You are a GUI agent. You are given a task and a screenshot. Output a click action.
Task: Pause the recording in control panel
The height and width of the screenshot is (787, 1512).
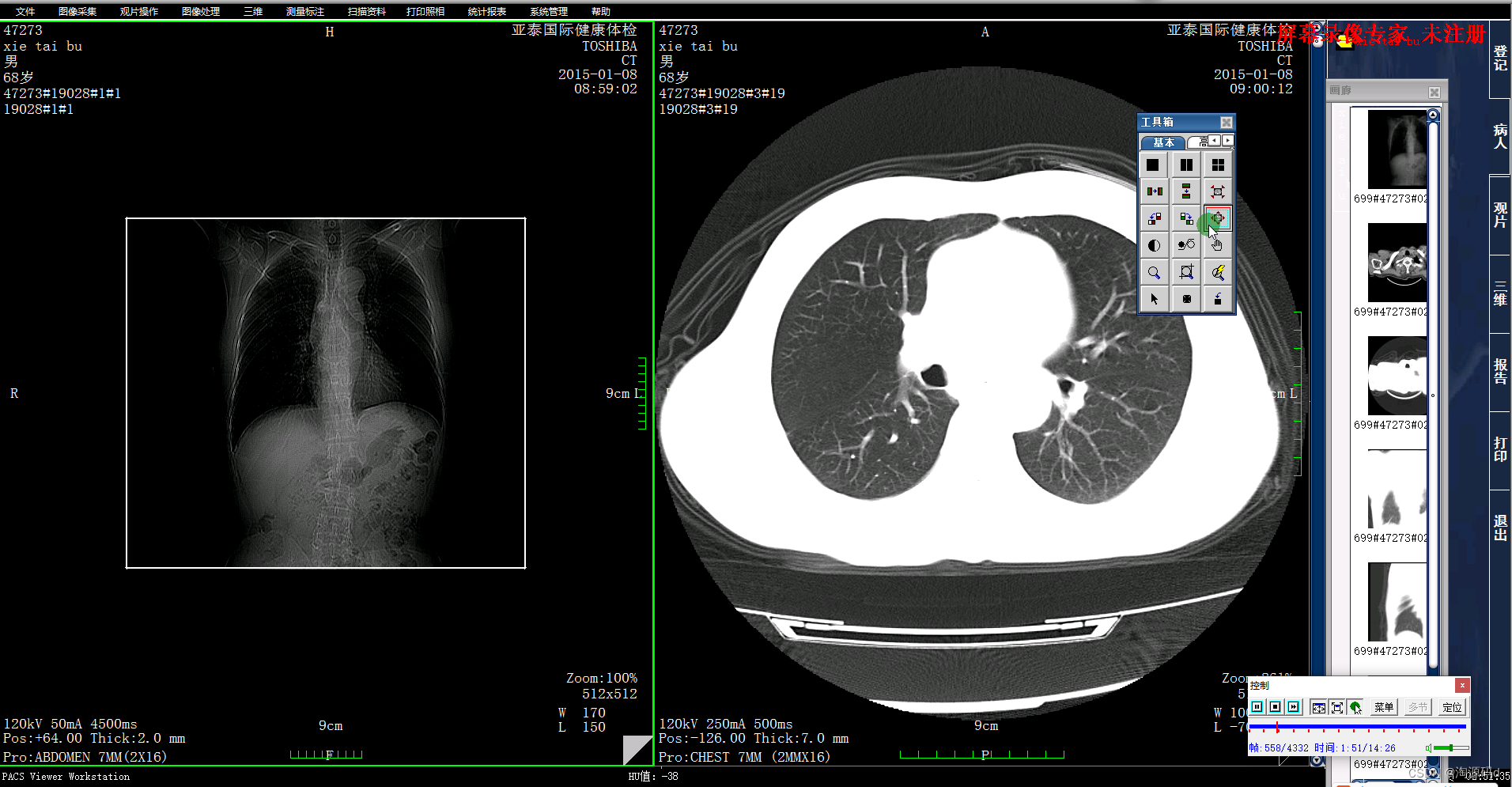1257,707
